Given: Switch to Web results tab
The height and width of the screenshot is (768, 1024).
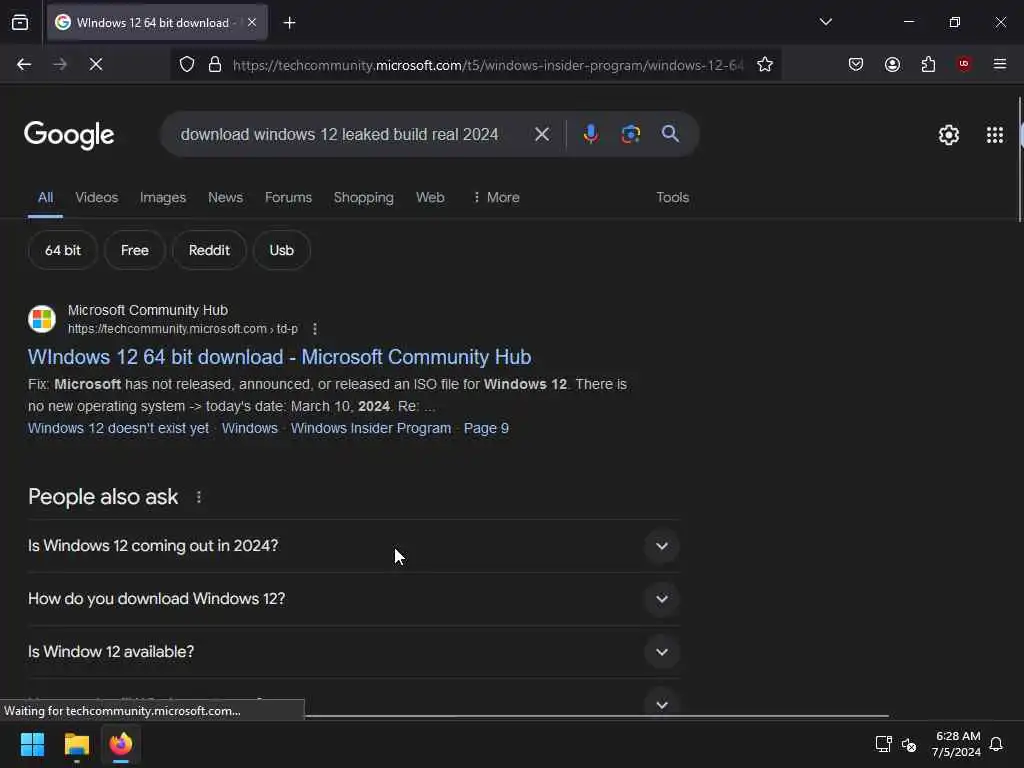Looking at the screenshot, I should [430, 197].
